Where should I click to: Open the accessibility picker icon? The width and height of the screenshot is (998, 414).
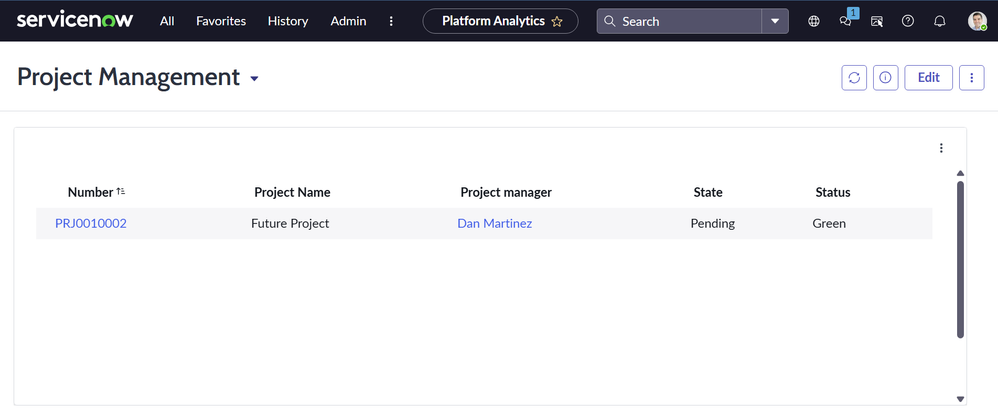[x=876, y=21]
